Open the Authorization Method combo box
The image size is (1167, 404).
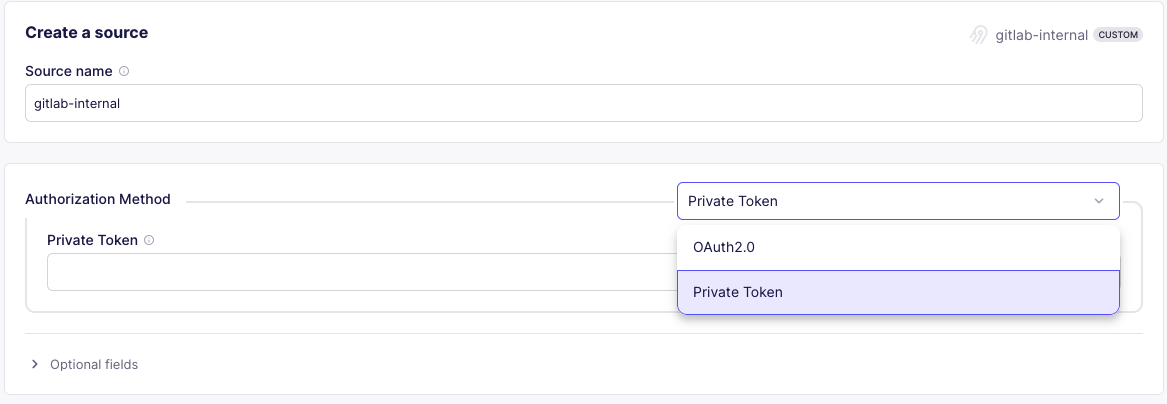click(x=880, y=201)
